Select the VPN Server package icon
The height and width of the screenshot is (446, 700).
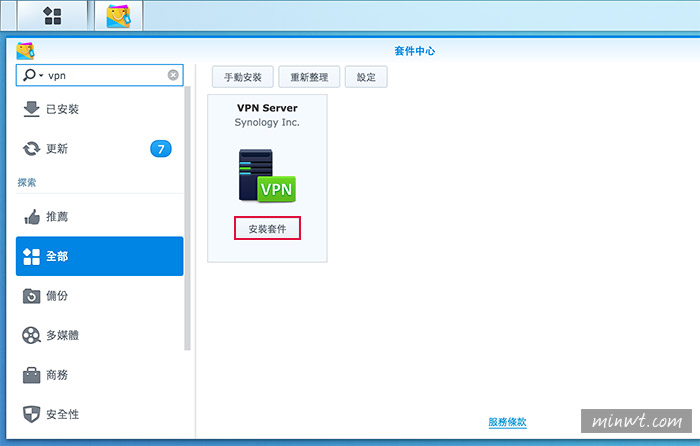click(x=267, y=175)
